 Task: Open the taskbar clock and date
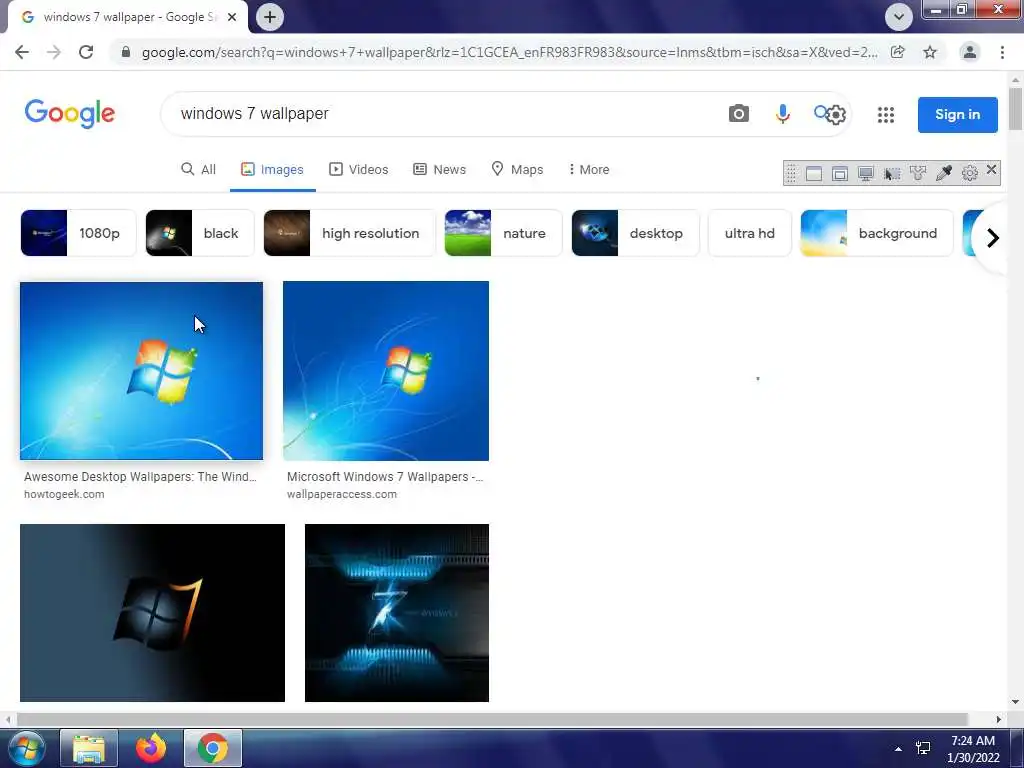(x=973, y=749)
